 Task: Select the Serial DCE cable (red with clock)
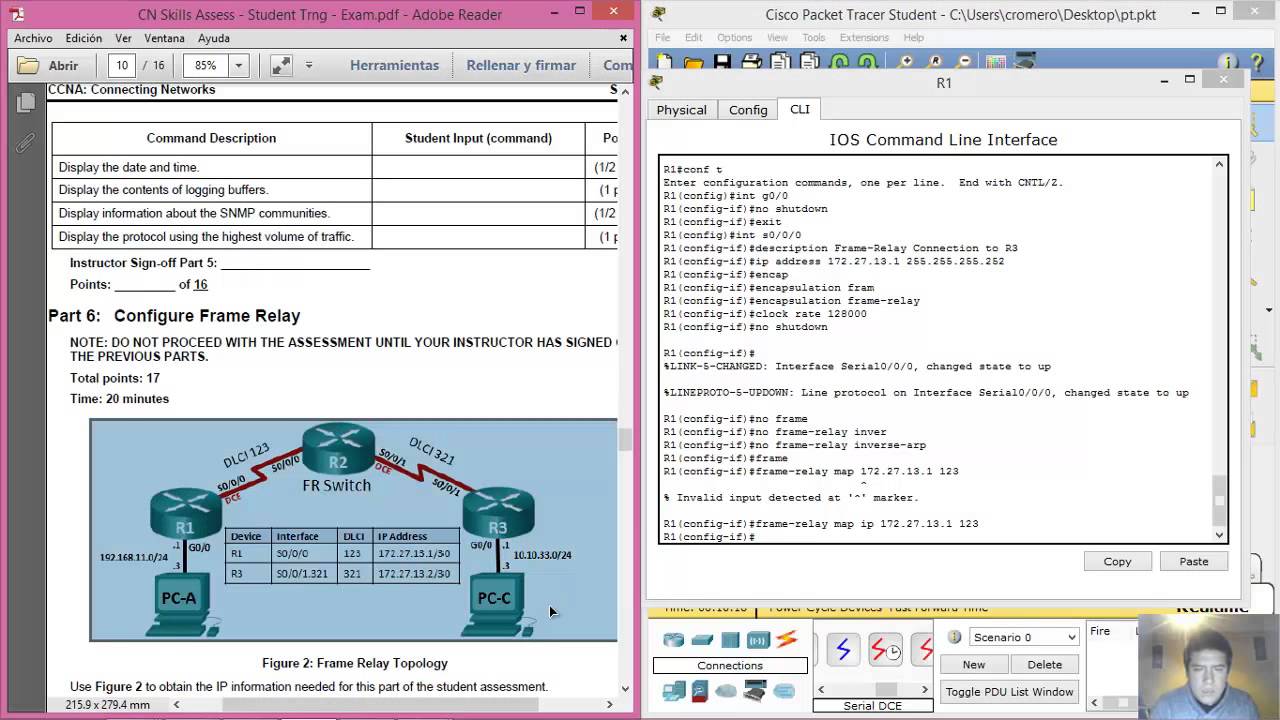tap(885, 650)
